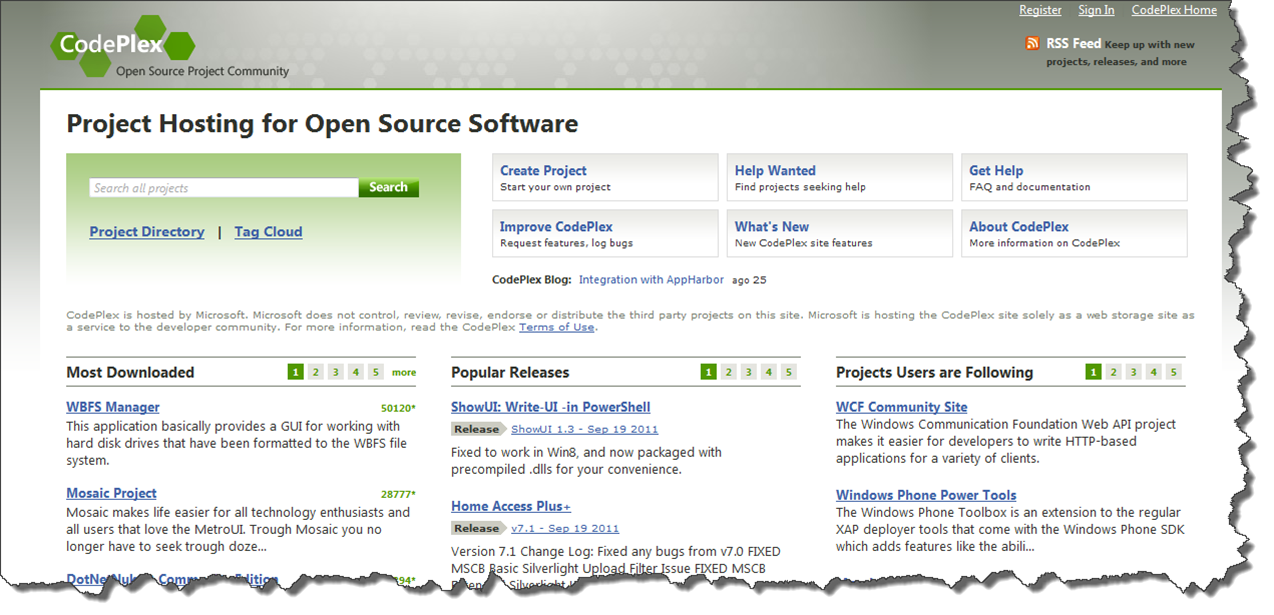Open Integration with AppHarbor blog post

point(651,280)
